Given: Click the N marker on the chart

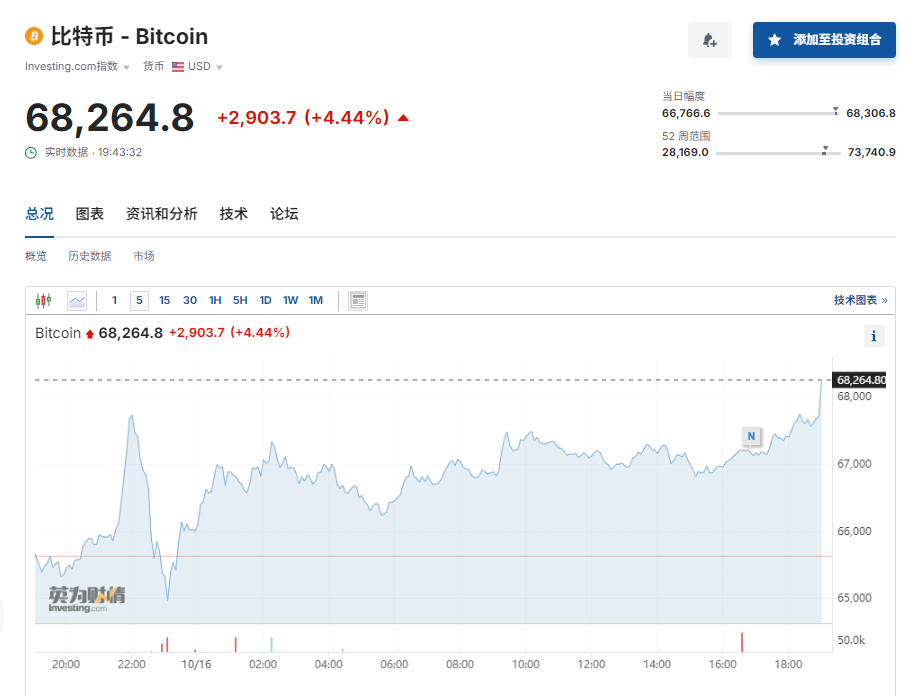Looking at the screenshot, I should [x=751, y=437].
